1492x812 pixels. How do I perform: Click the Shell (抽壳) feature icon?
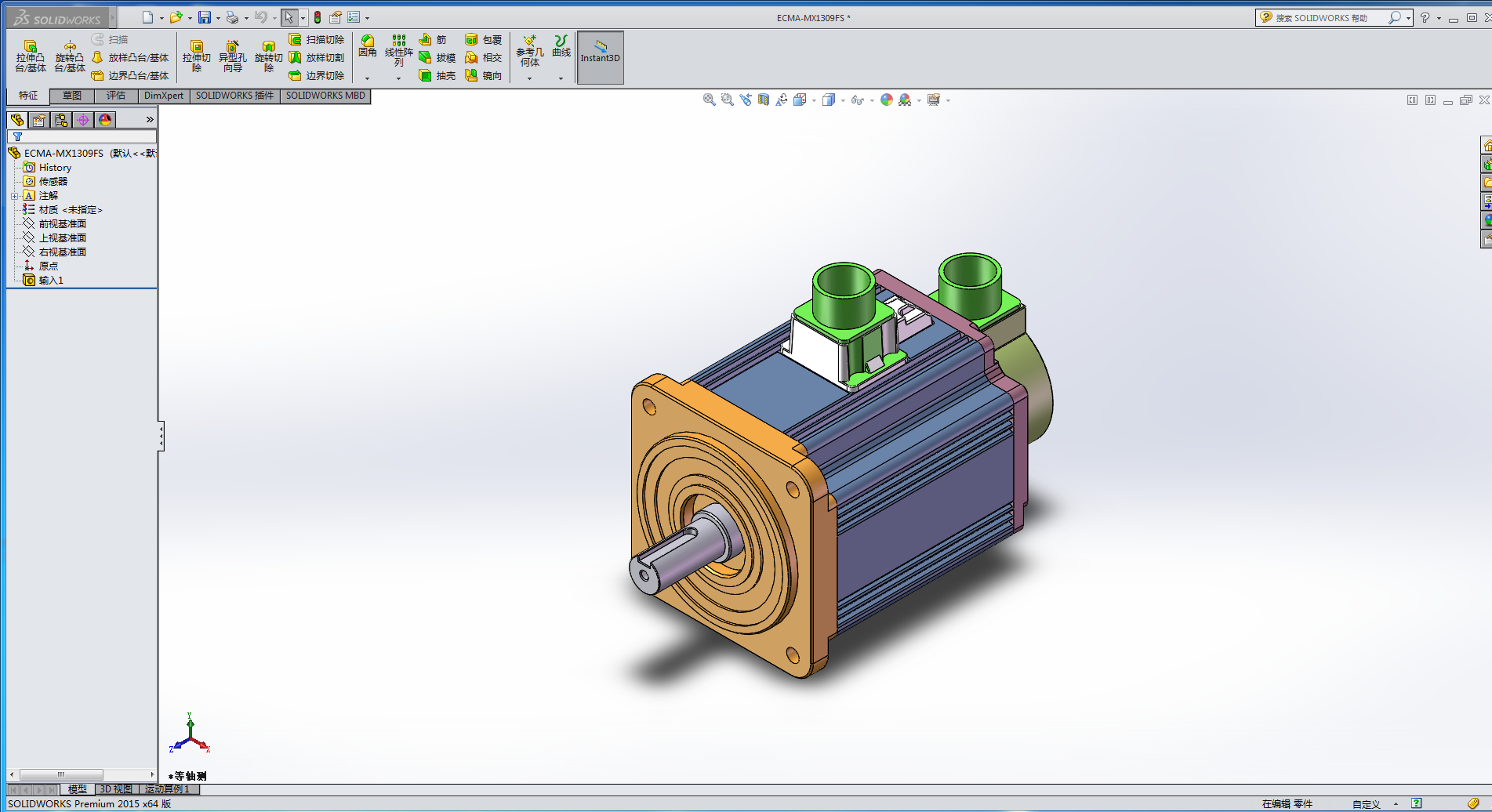point(426,76)
